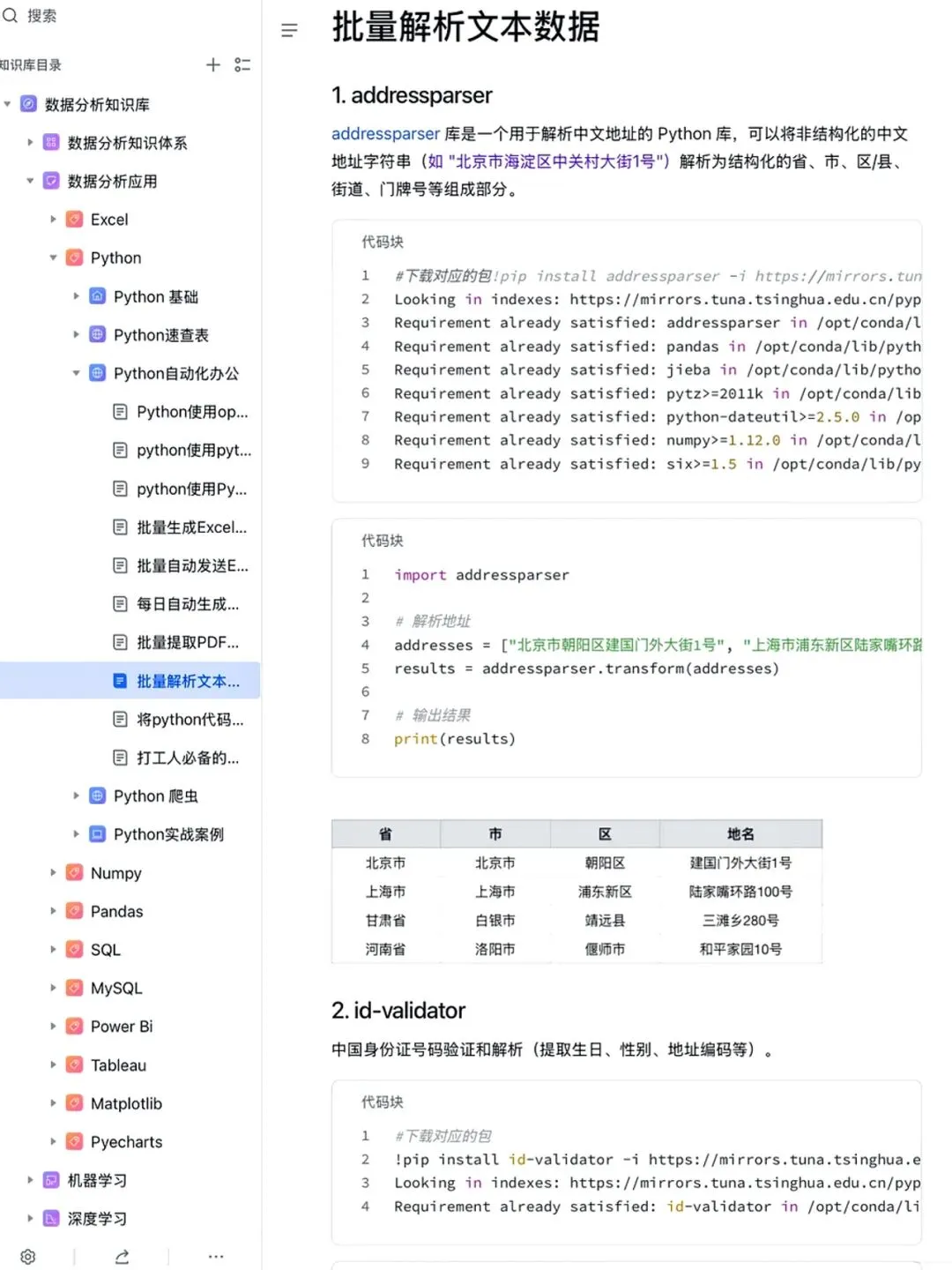The height and width of the screenshot is (1270, 952).
Task: Click table cell 三滩乡280号
Action: (x=740, y=920)
